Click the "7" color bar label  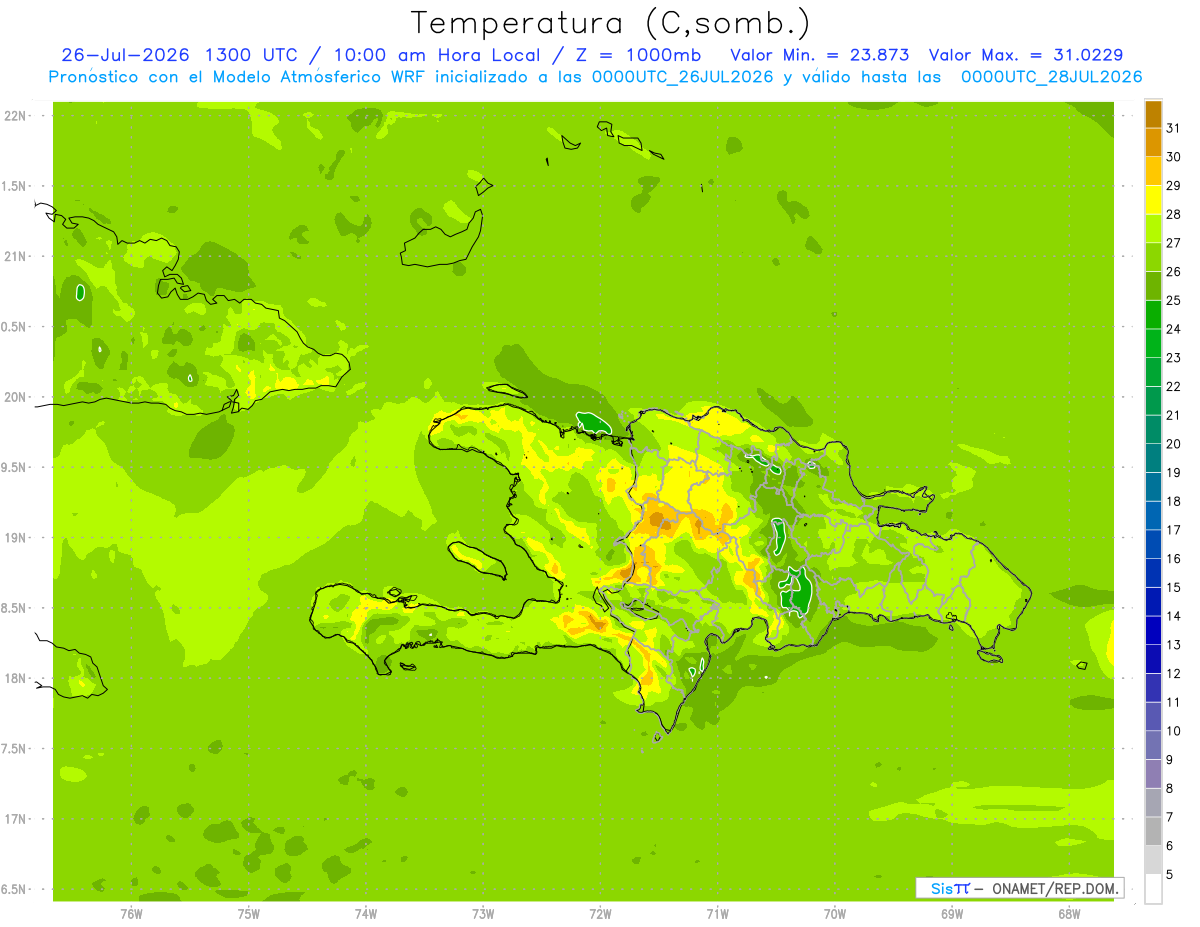click(x=1169, y=817)
